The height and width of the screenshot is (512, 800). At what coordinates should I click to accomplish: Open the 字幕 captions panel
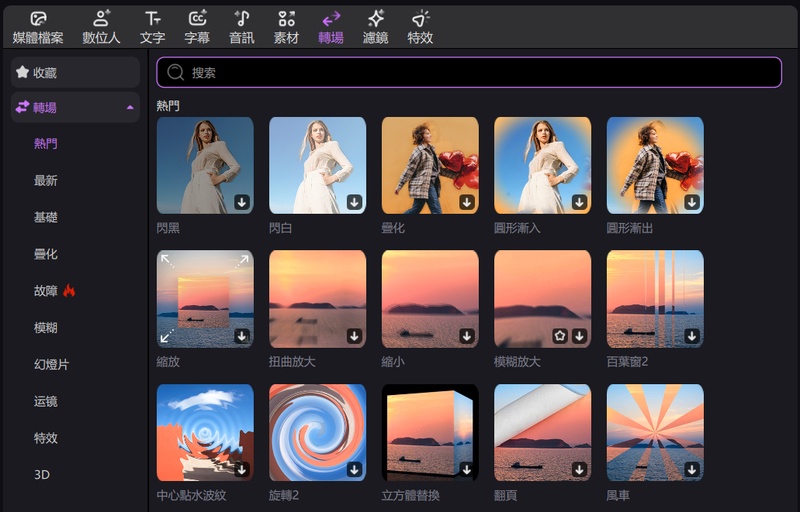[197, 27]
